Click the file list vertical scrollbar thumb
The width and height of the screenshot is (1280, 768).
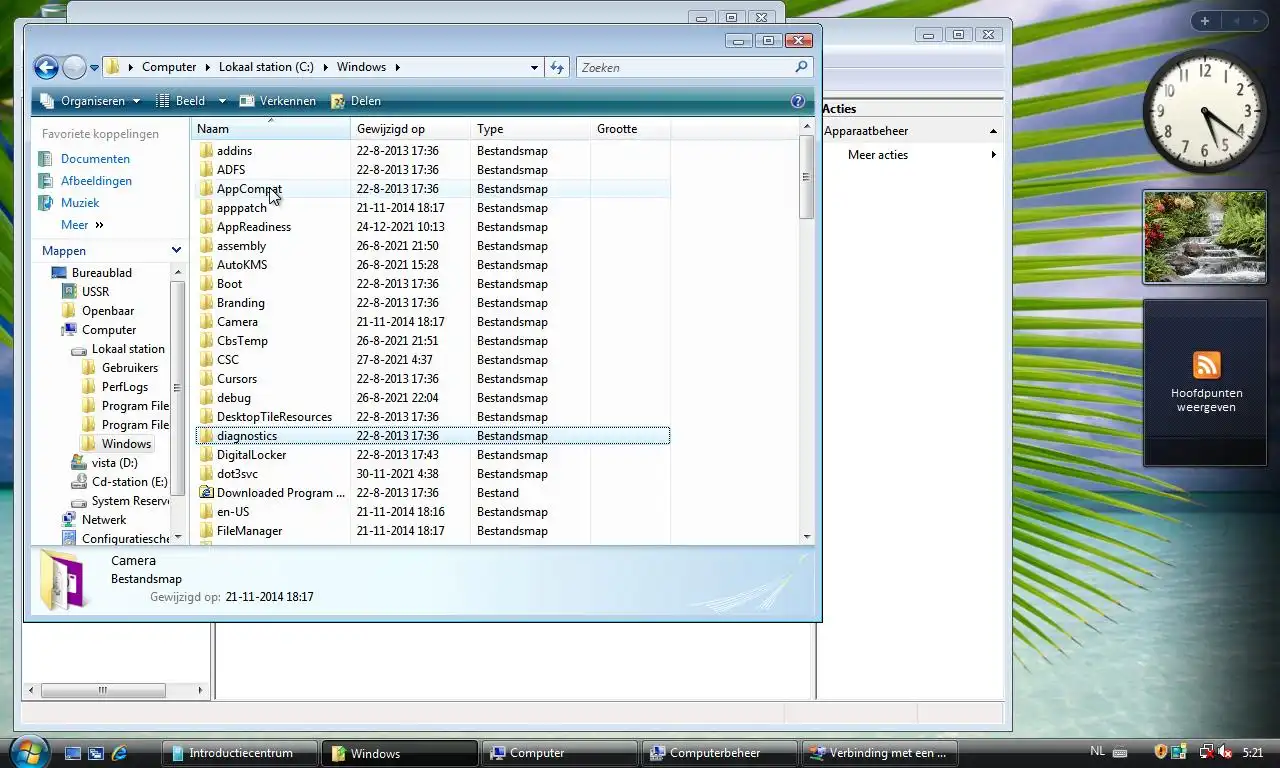pos(806,177)
